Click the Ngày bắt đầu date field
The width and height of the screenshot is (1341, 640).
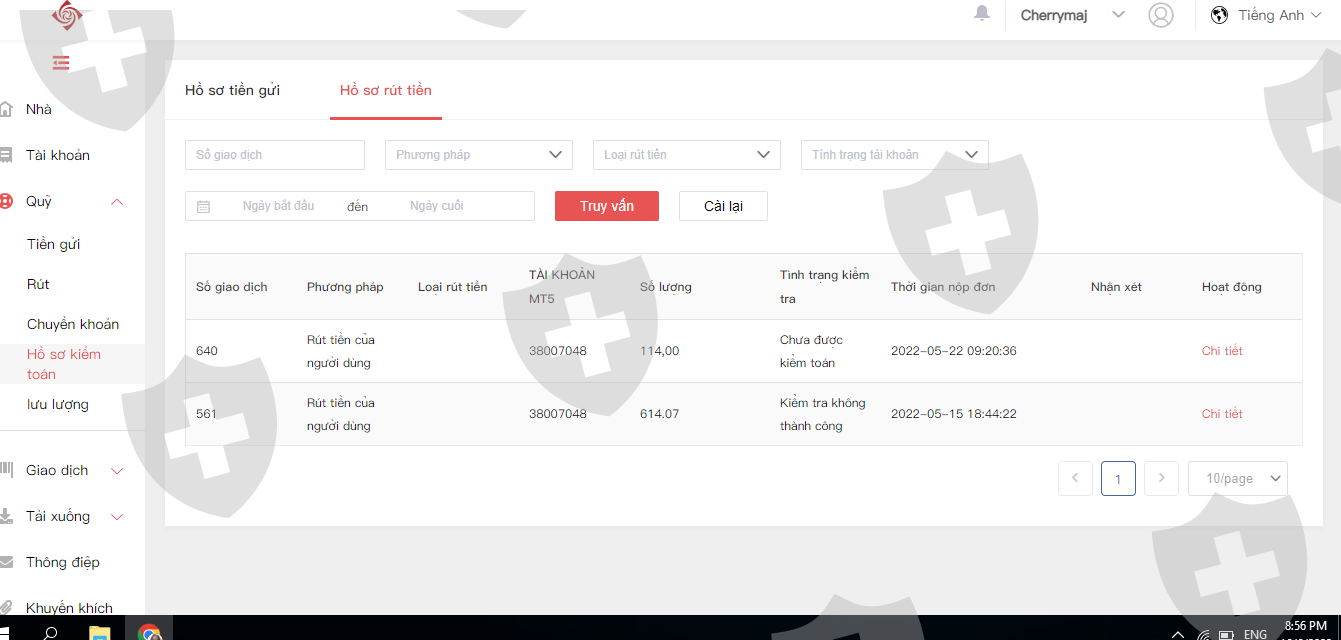click(x=278, y=206)
